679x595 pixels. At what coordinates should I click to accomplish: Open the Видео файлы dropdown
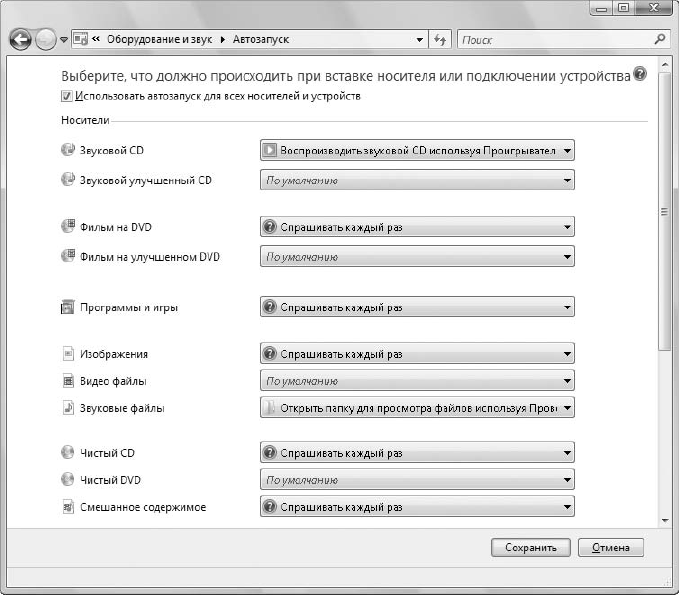coord(417,381)
